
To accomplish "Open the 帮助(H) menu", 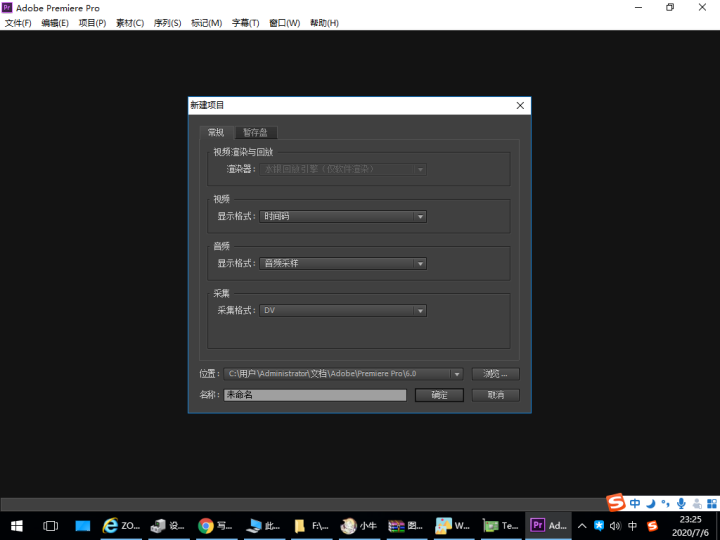I will [324, 23].
